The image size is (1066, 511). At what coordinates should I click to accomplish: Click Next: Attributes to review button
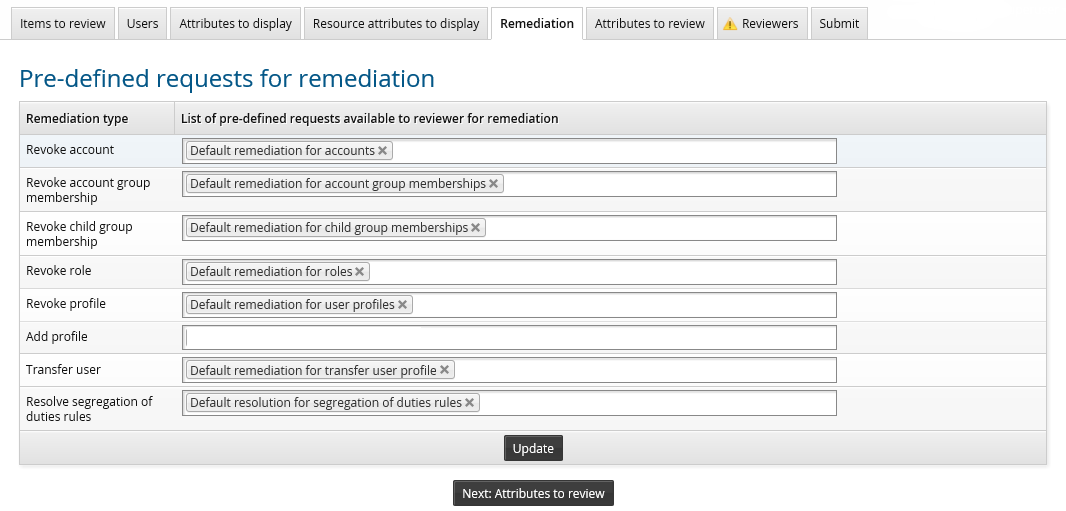533,494
